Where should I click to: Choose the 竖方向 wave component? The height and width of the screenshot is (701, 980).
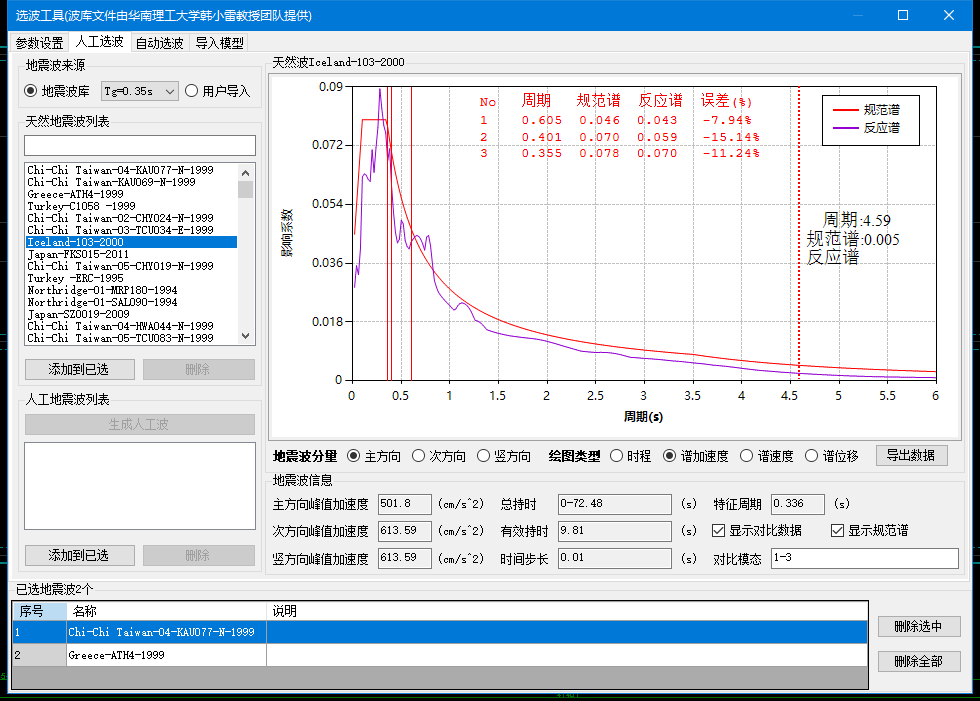pos(485,456)
